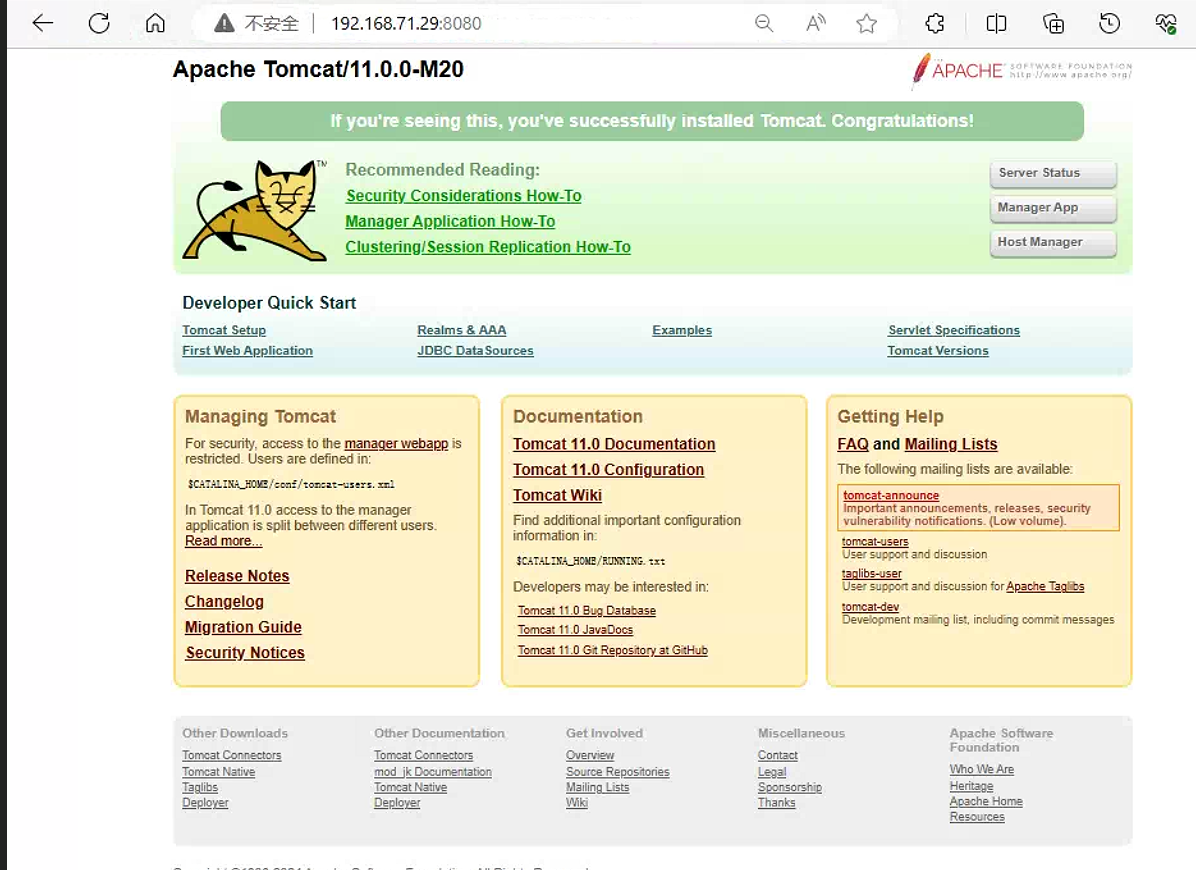Reload the page with the refresh icon

tap(99, 23)
